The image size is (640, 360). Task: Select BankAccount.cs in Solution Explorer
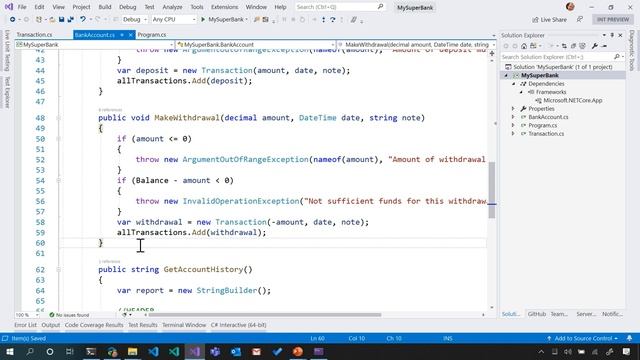tap(548, 117)
